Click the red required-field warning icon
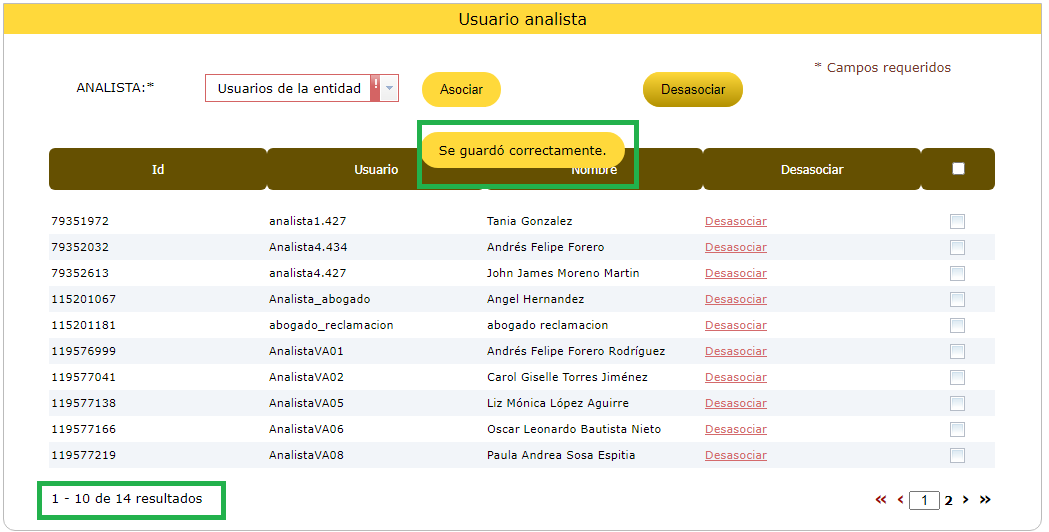 [376, 87]
